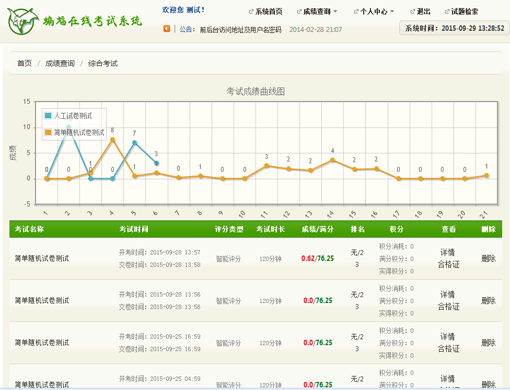Screen dimensions: 510x390
Task: Open 详情 for the exam started 09-28 13:56
Action: [x=448, y=294]
